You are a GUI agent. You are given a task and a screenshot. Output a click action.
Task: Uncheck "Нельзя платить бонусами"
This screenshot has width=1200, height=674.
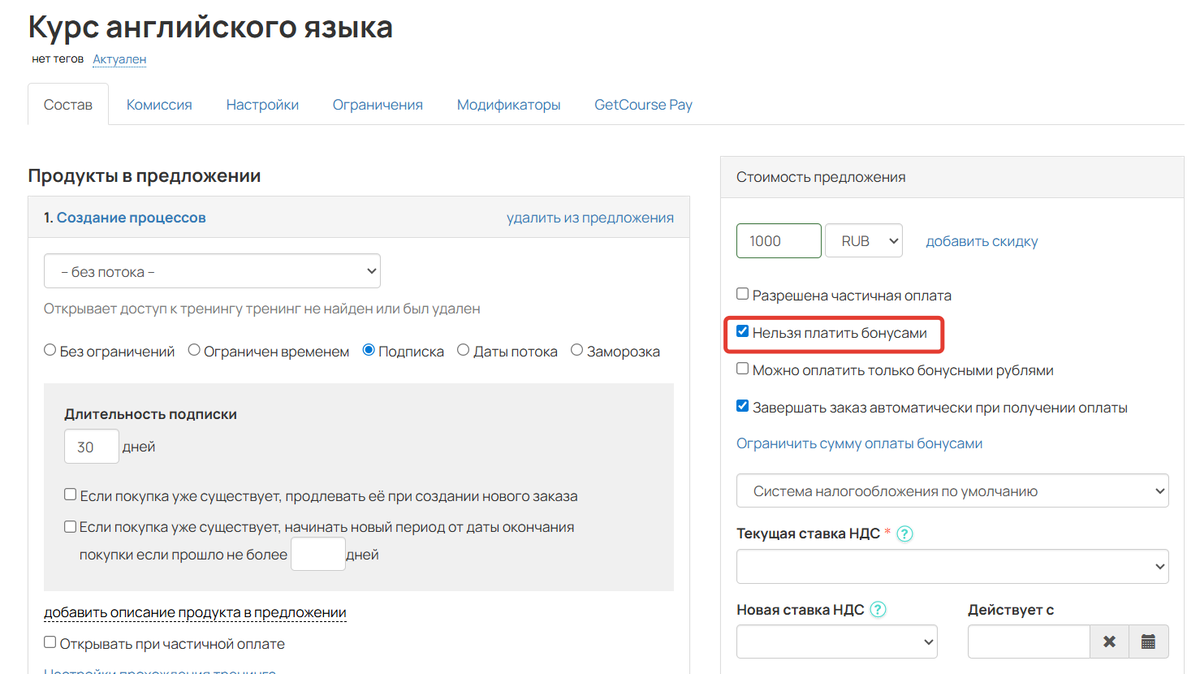742,333
